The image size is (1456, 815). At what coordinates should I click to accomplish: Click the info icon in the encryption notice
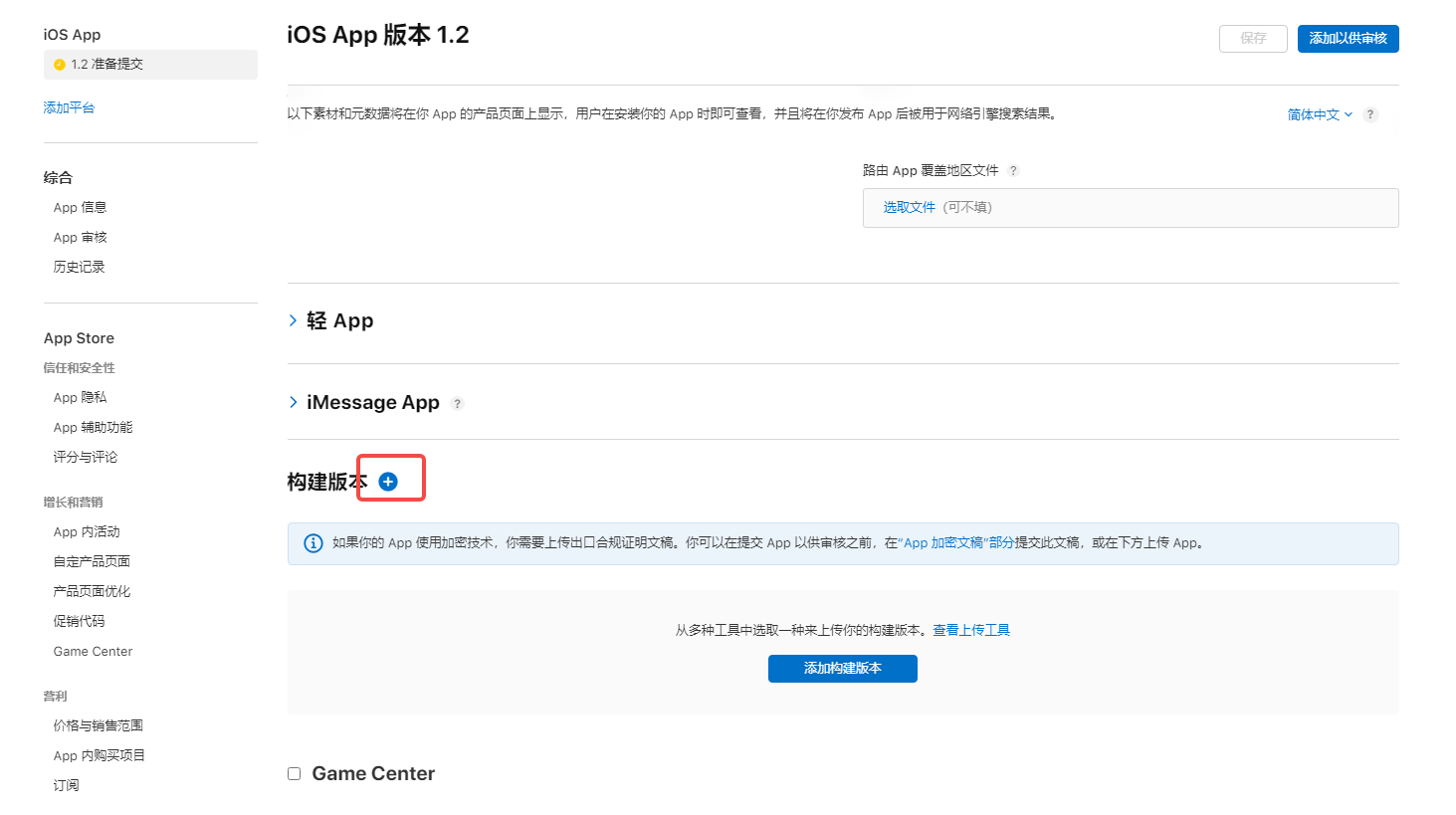pyautogui.click(x=312, y=543)
